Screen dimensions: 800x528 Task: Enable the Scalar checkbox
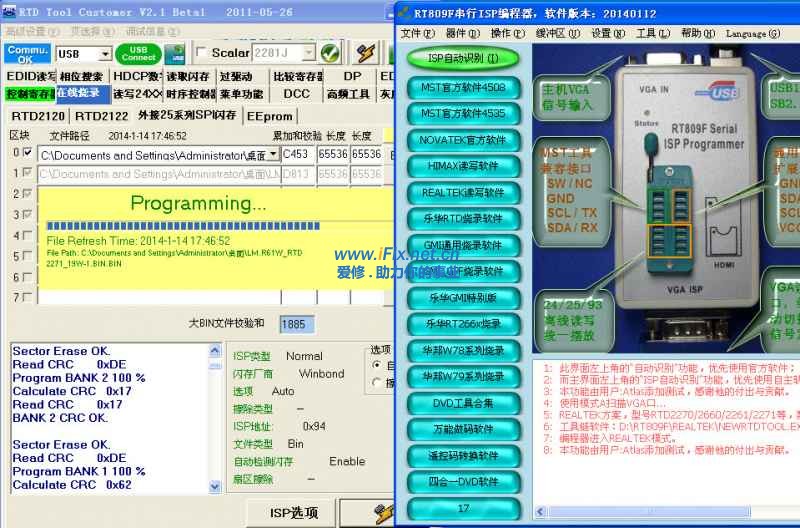click(201, 52)
